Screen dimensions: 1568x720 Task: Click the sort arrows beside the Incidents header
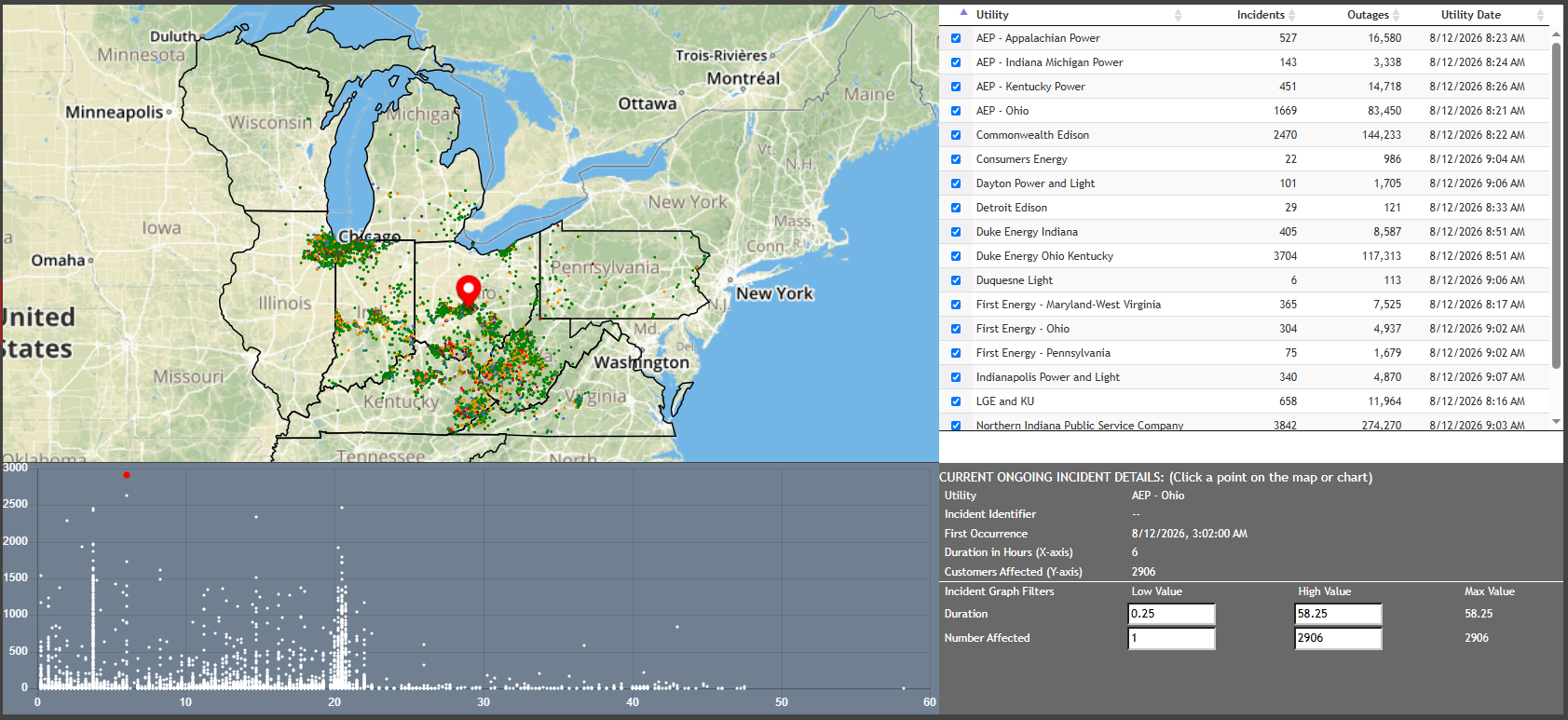(x=1291, y=15)
